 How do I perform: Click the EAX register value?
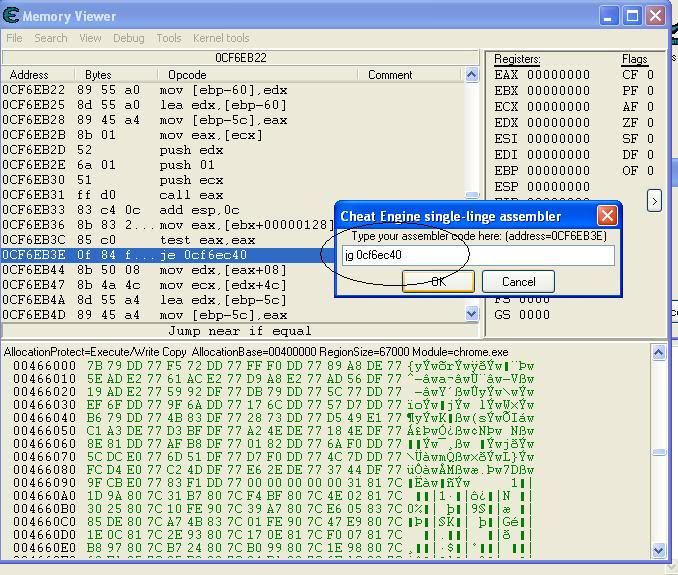tap(558, 75)
